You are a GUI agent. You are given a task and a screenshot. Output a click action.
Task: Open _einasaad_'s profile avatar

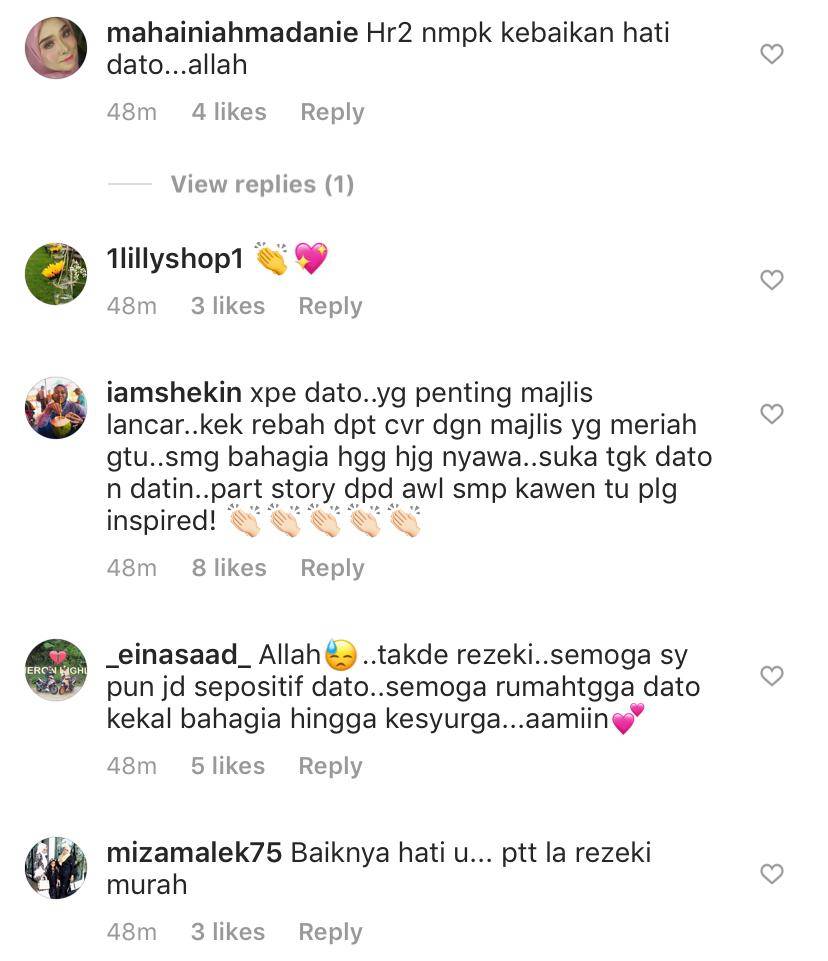(x=56, y=670)
